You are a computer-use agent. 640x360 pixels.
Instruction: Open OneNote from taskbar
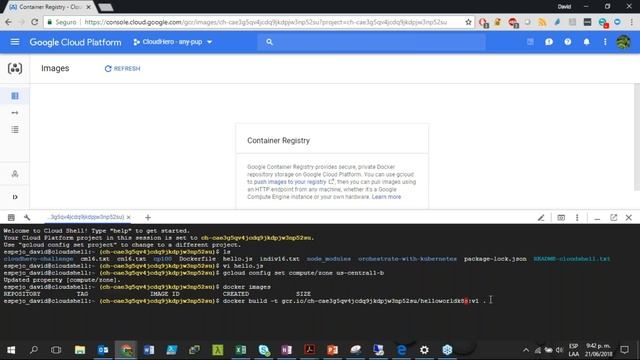(x=287, y=350)
